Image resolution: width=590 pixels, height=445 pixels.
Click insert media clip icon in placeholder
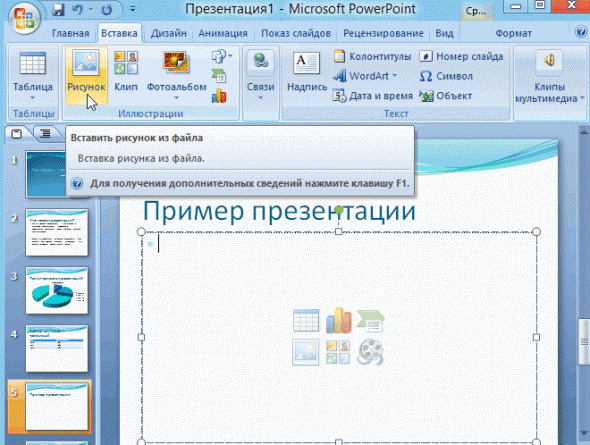point(370,352)
